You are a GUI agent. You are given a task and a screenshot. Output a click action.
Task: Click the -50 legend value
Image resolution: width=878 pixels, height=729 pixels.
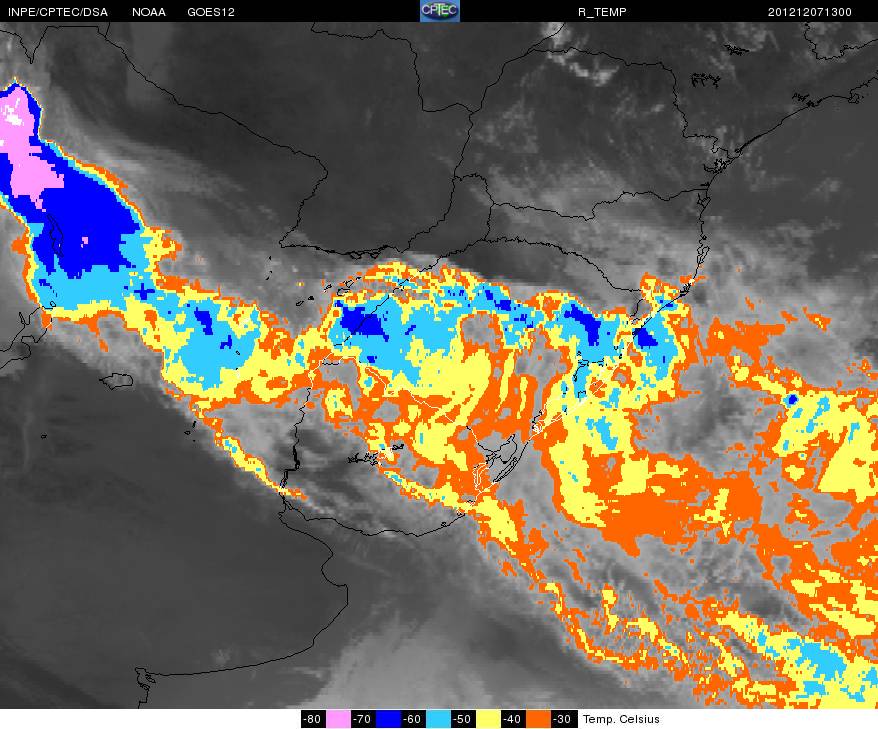[463, 719]
